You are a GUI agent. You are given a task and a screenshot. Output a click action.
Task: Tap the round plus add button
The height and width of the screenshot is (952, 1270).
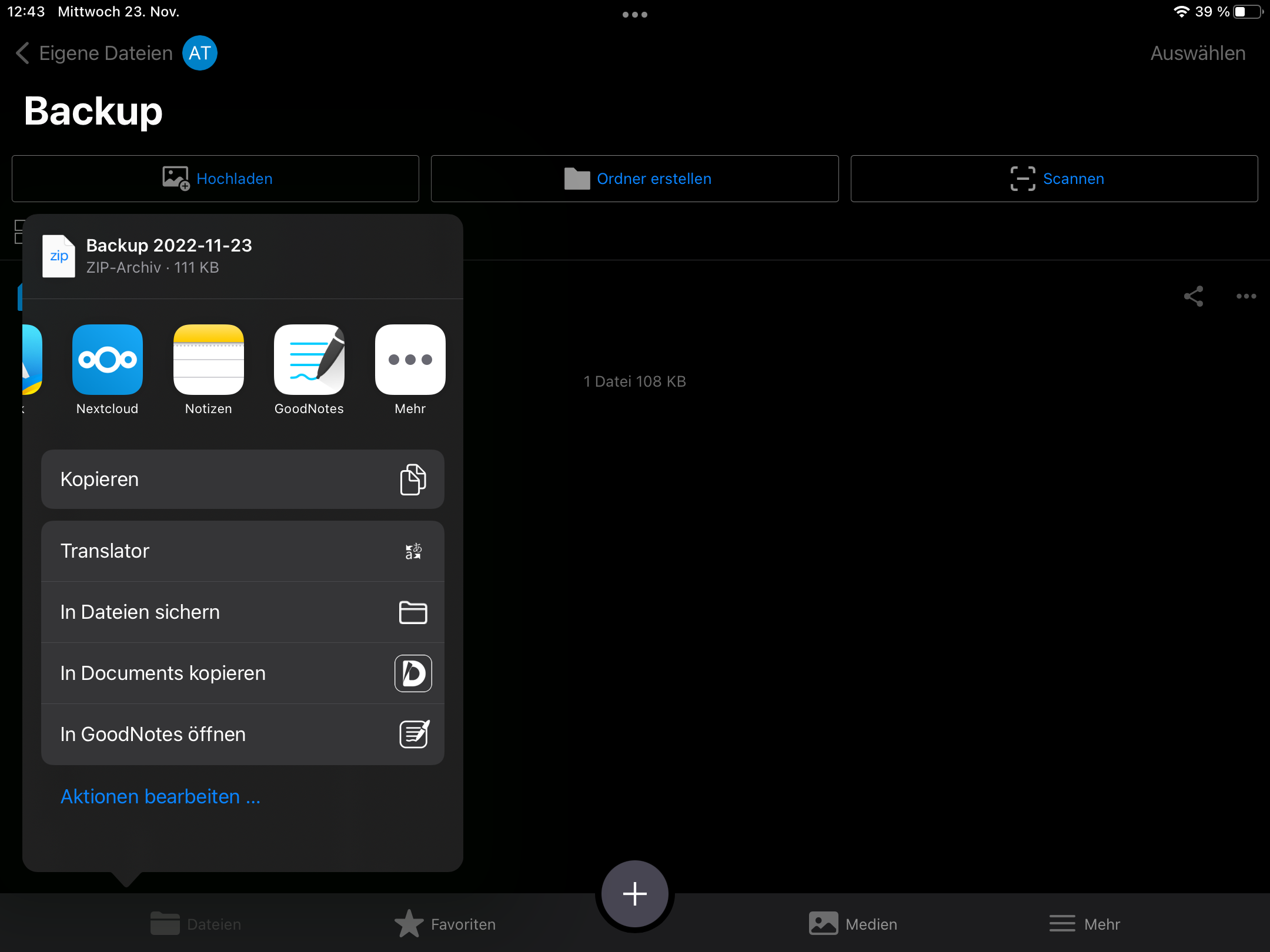[x=635, y=893]
